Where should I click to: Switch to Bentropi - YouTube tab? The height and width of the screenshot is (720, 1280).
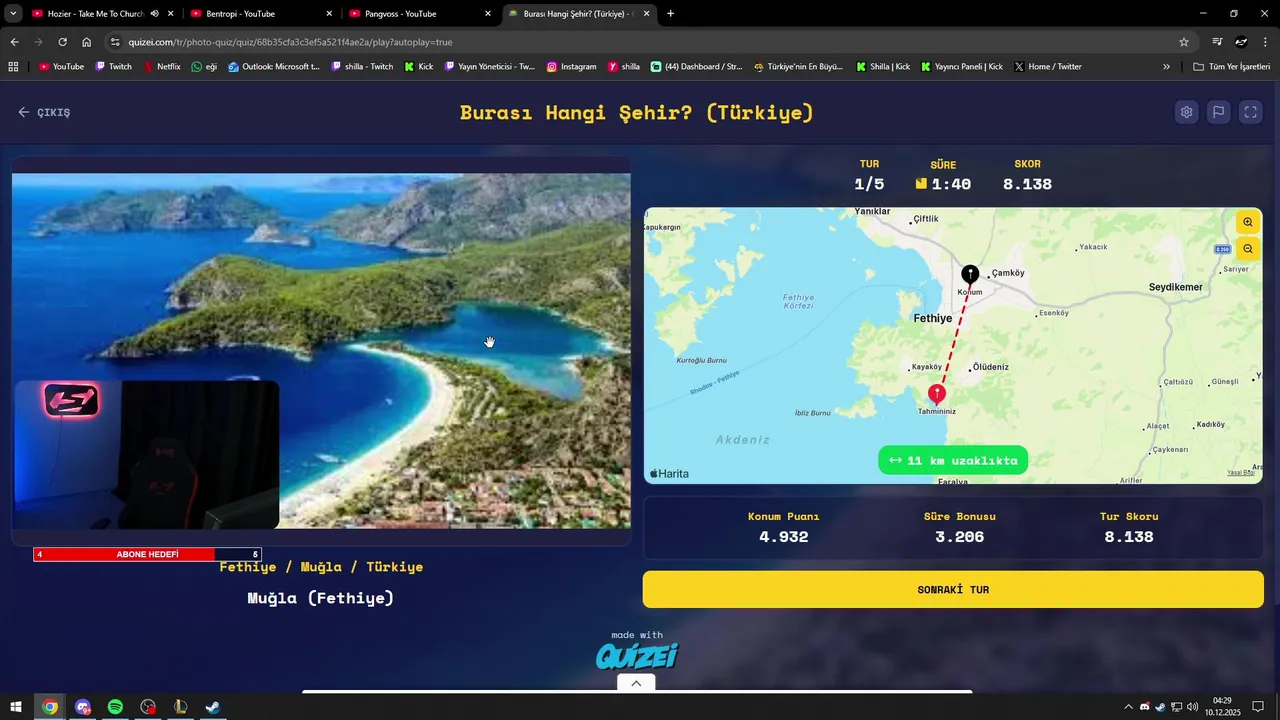point(262,14)
